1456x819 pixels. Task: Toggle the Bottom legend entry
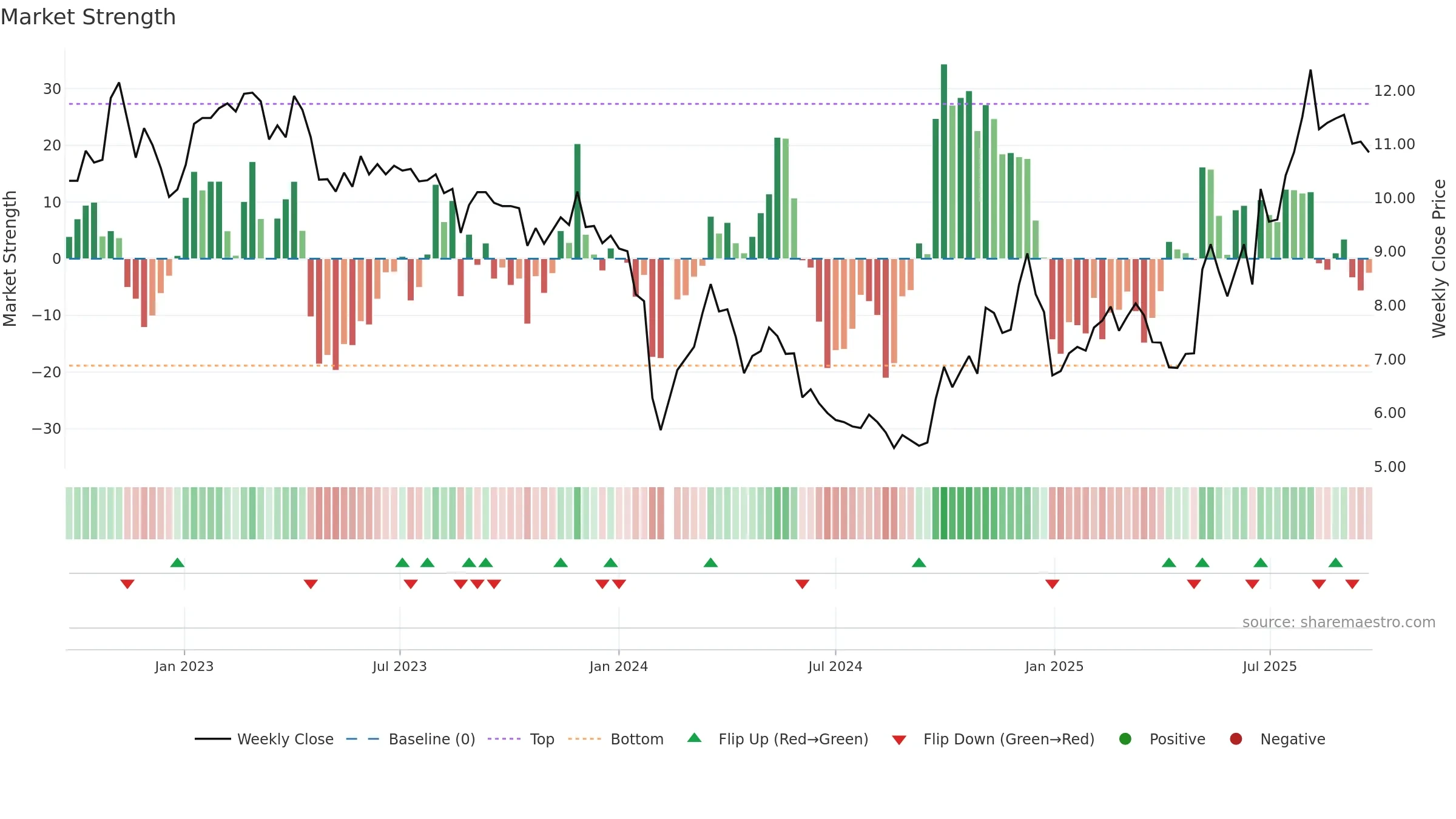tap(616, 739)
